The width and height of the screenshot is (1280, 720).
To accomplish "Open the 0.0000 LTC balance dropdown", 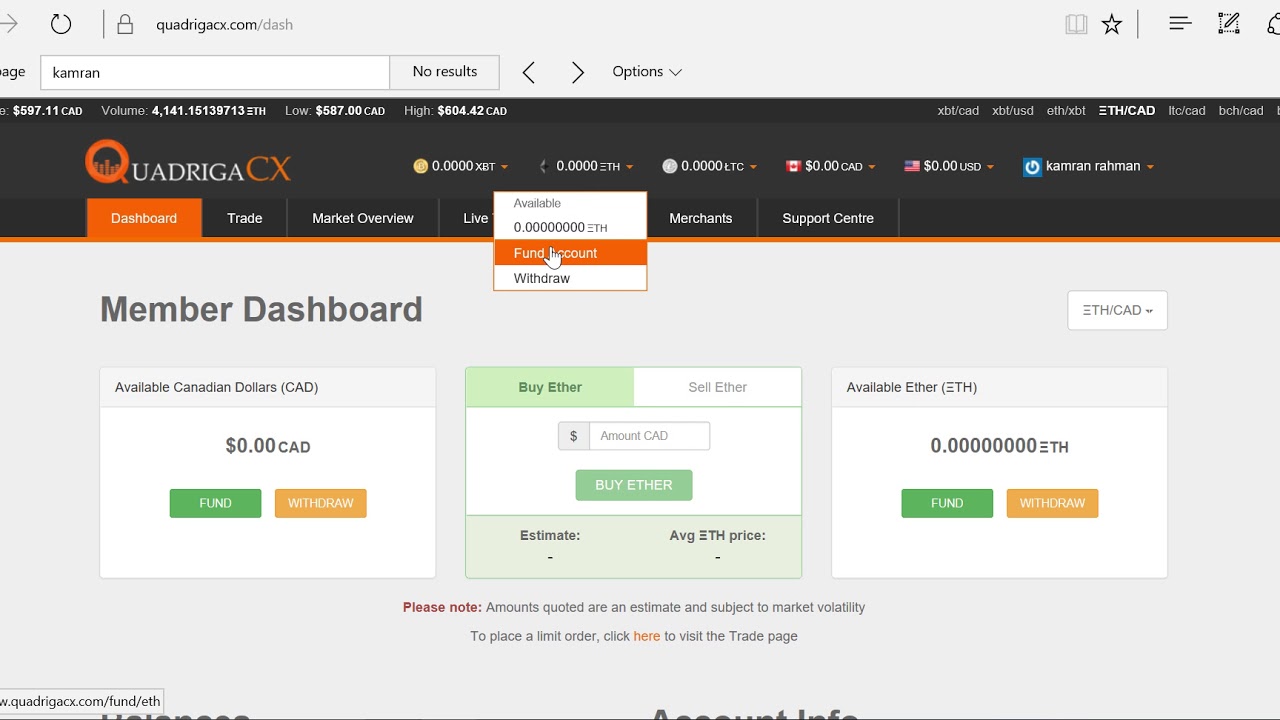I will 710,166.
